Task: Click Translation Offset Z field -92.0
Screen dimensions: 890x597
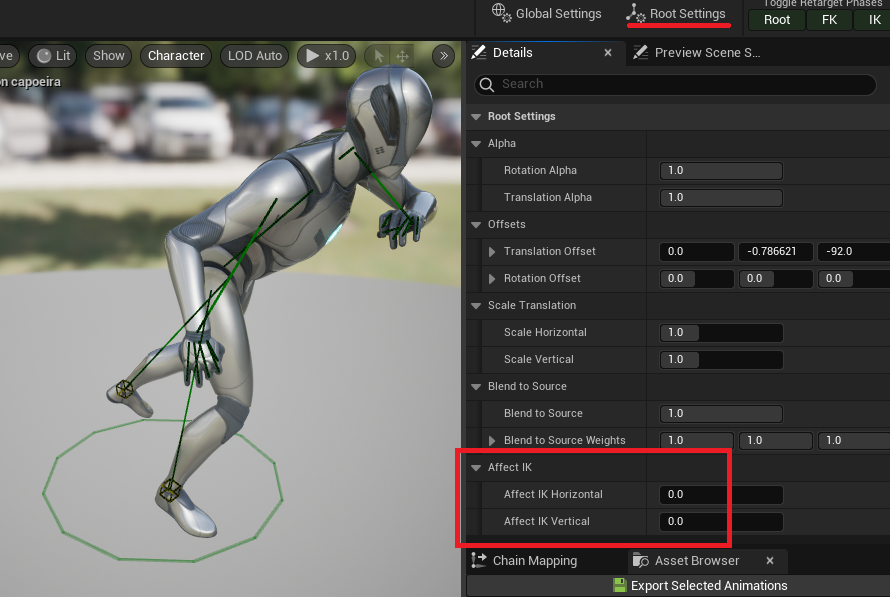Action: pyautogui.click(x=853, y=251)
